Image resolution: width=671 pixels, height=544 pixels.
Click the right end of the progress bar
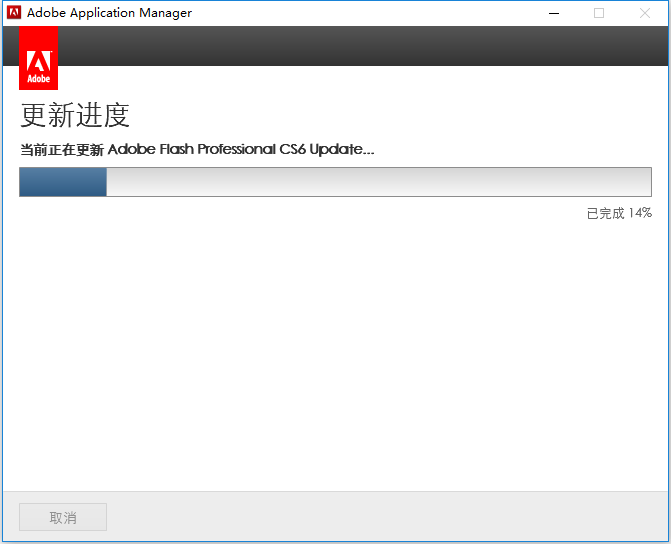tap(645, 182)
